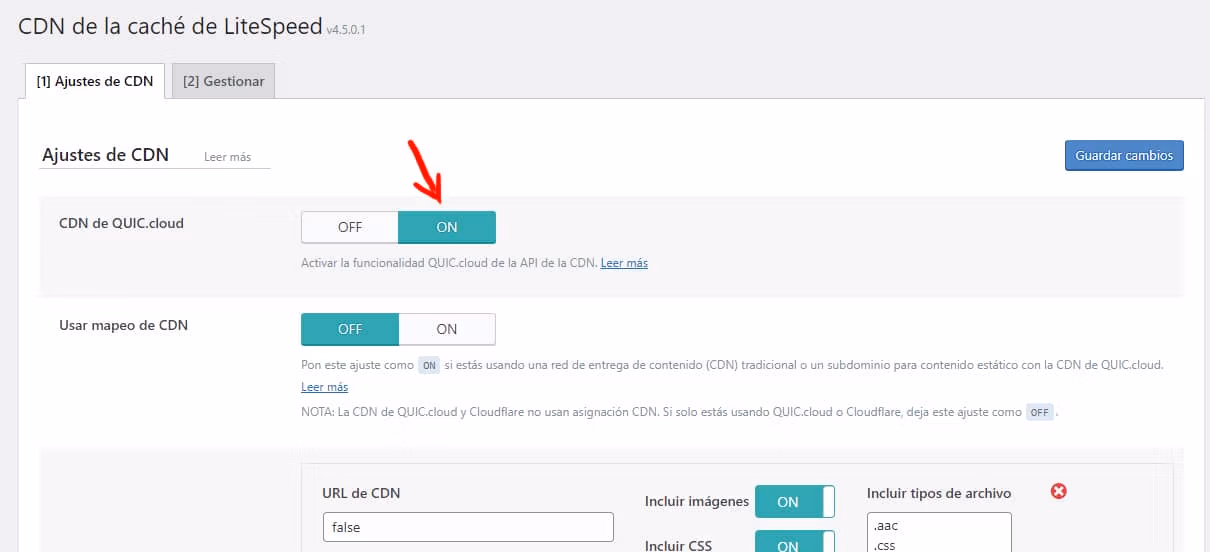This screenshot has width=1210, height=552.
Task: Open Leer más next to Ajustes de CDN heading
Action: coord(227,157)
